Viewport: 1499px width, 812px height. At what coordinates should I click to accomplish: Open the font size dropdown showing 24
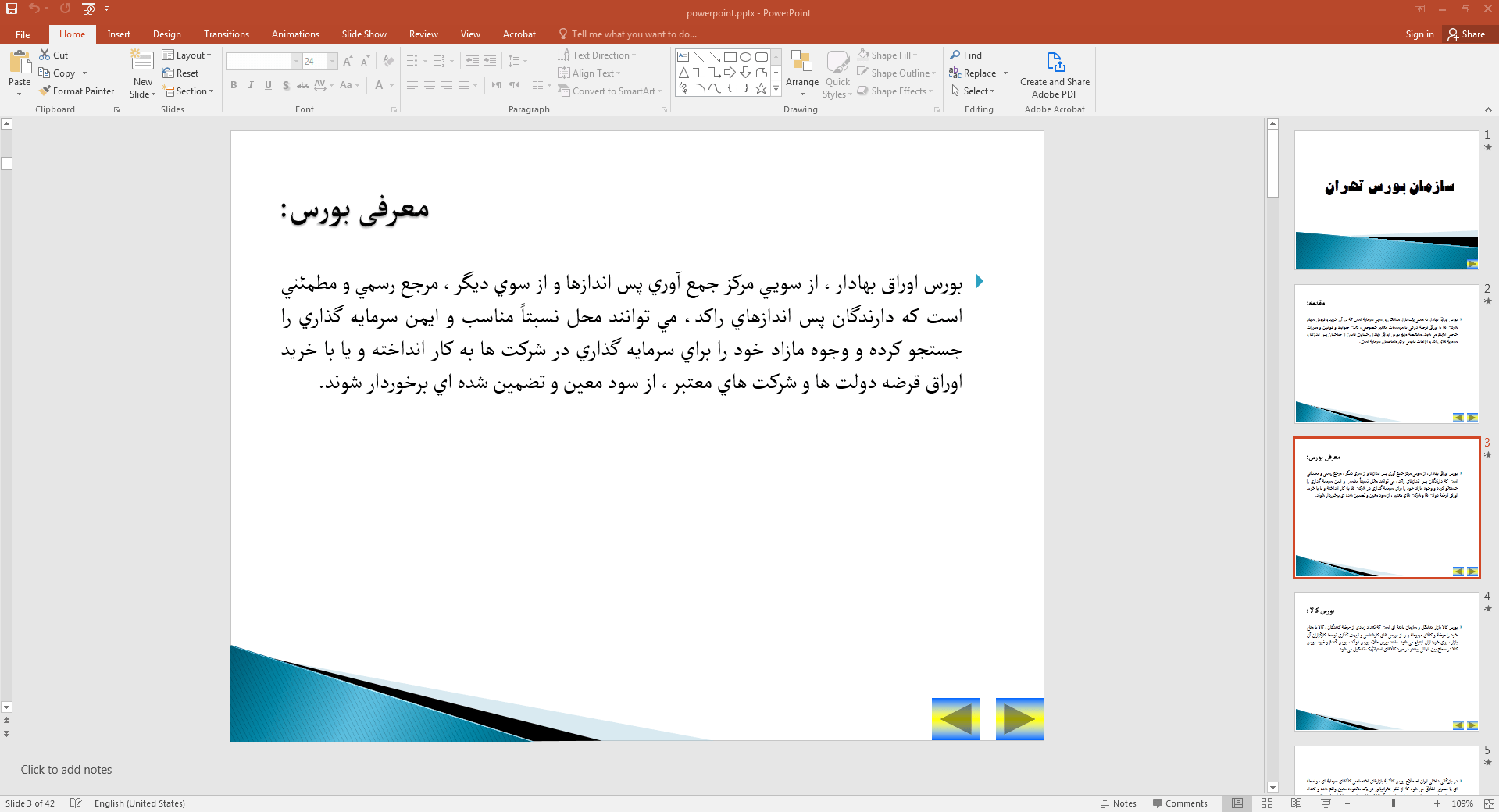point(332,61)
